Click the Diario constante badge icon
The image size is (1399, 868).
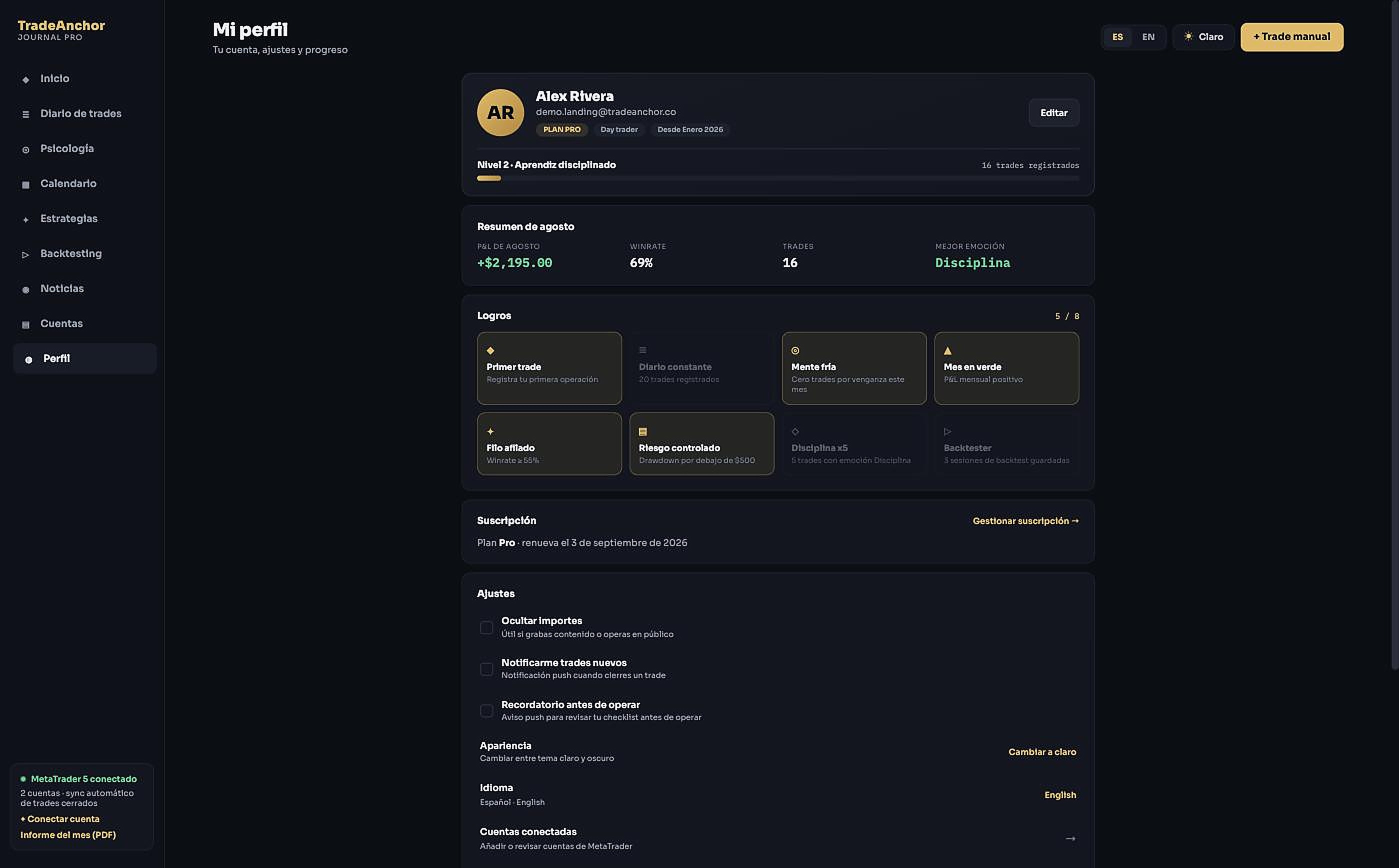pyautogui.click(x=642, y=349)
